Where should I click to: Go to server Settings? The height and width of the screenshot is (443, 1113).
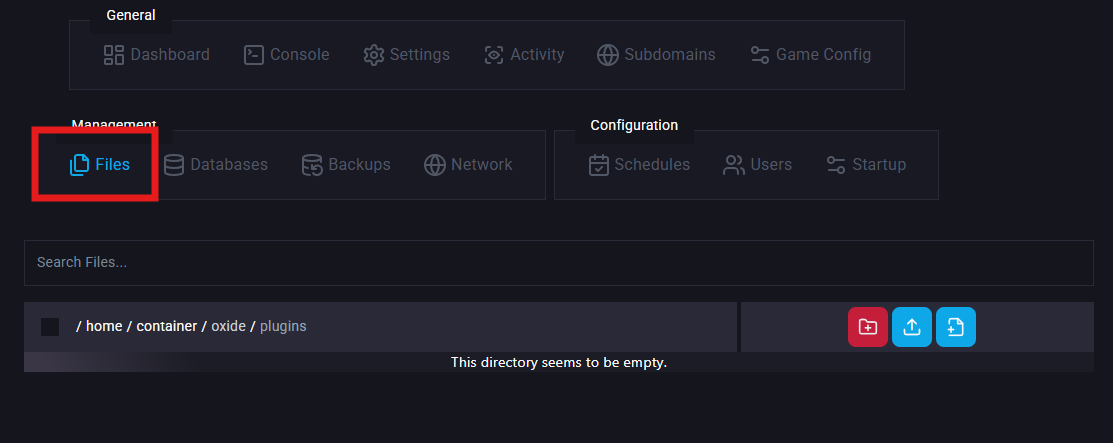coord(407,55)
